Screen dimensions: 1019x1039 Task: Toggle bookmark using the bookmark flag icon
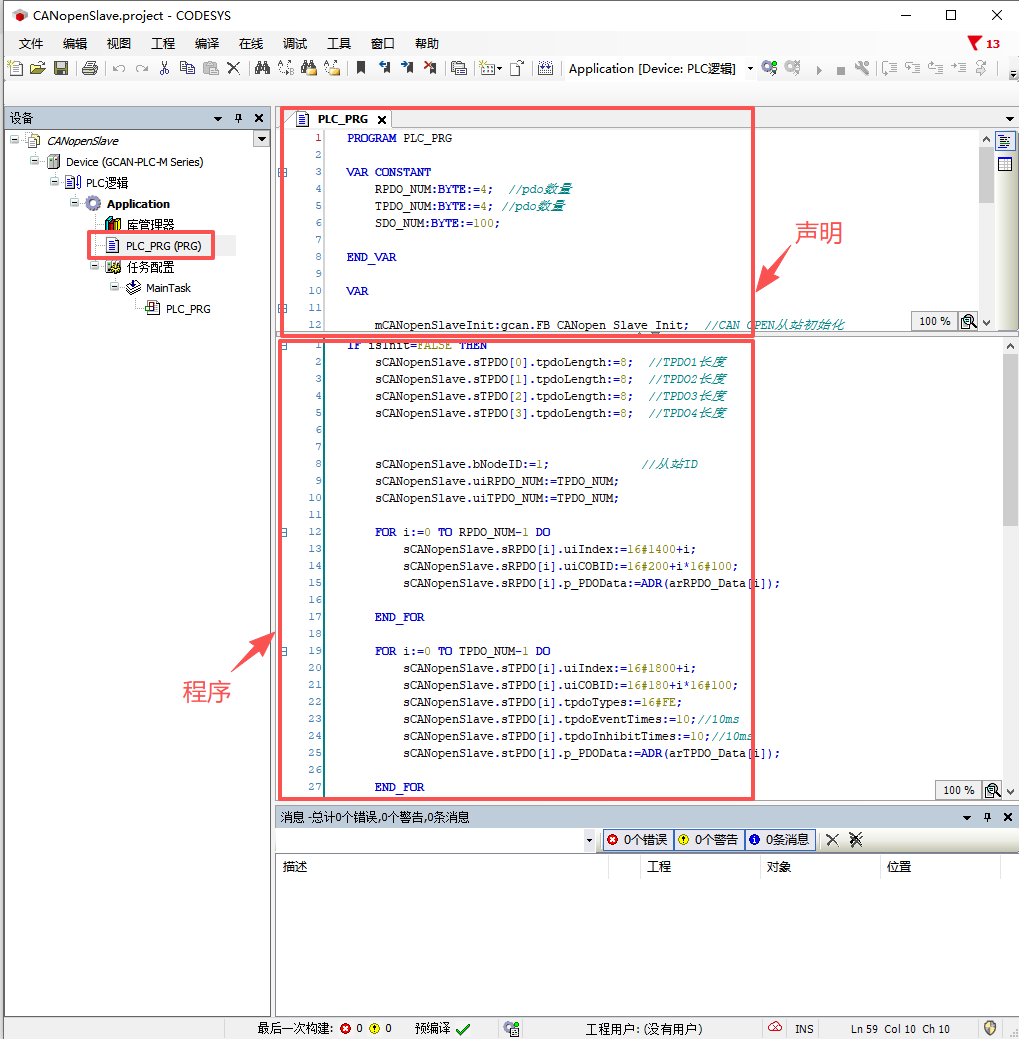tap(360, 68)
